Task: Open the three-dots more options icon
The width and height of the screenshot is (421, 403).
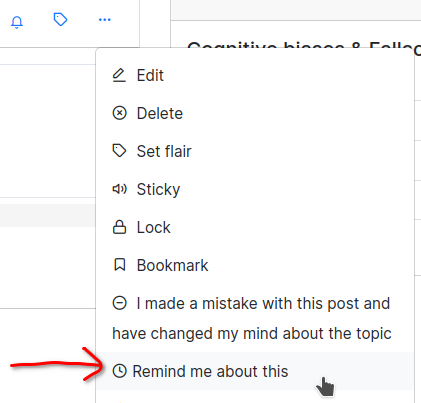Action: (x=105, y=20)
